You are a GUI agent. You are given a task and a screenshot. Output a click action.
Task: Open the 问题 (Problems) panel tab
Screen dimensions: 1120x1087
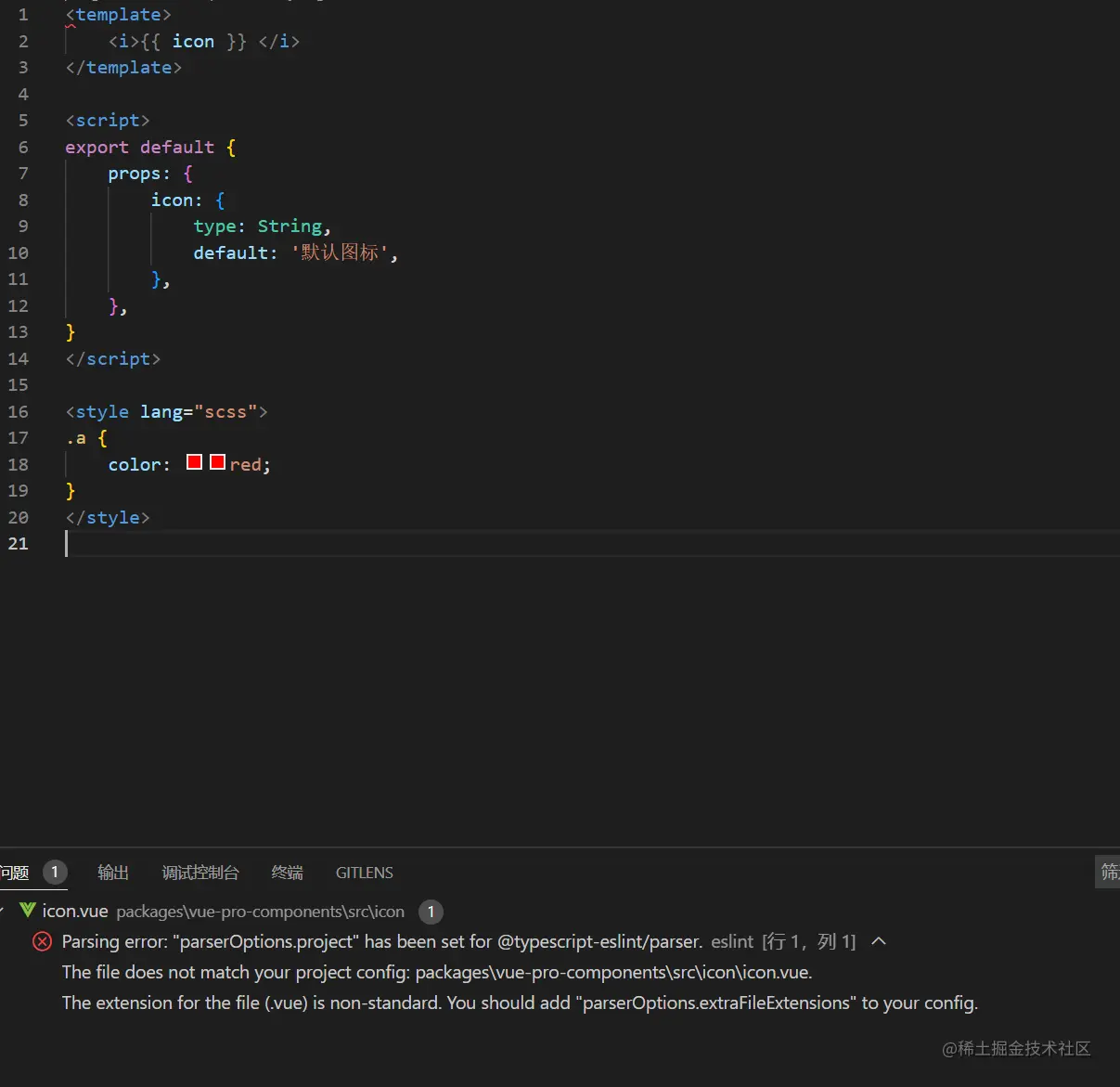(x=14, y=873)
